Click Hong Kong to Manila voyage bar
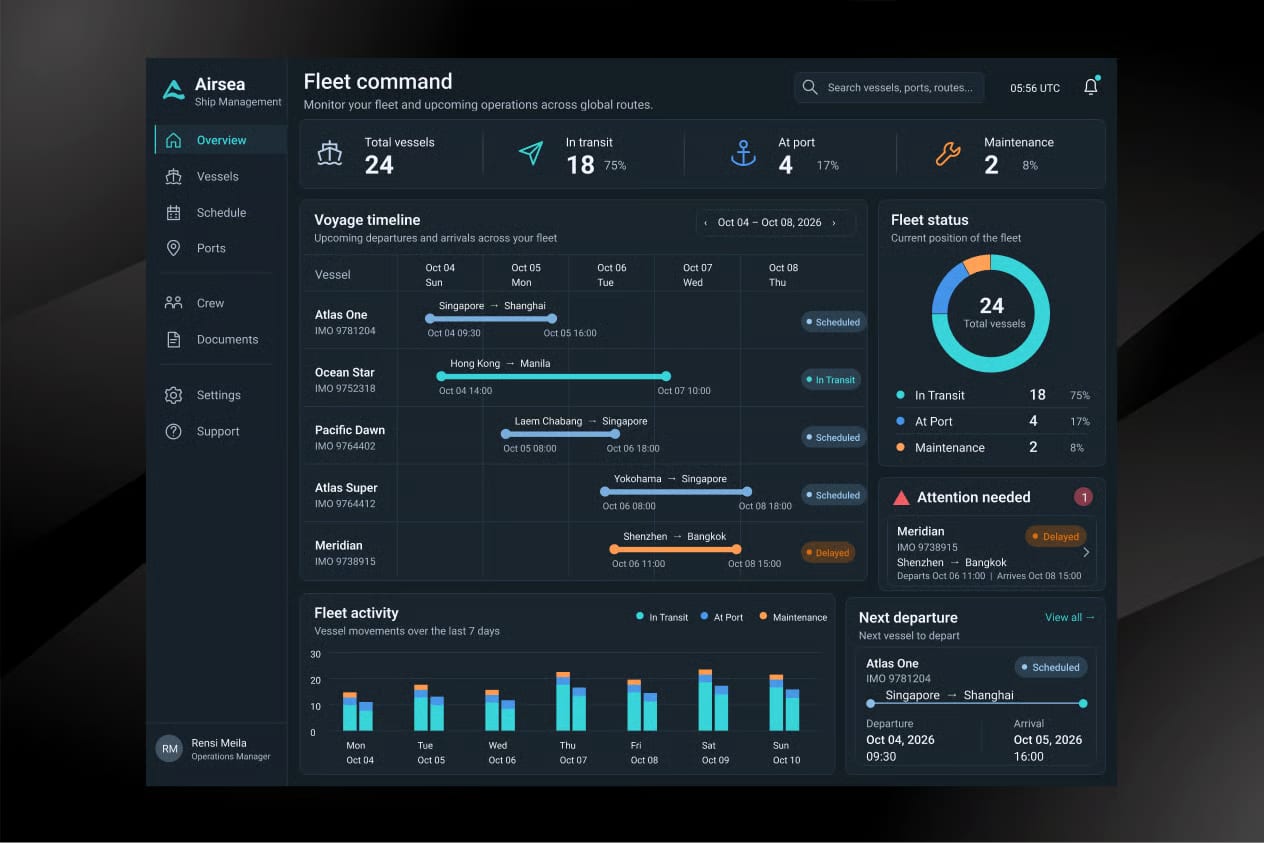The image size is (1264, 843). [552, 377]
